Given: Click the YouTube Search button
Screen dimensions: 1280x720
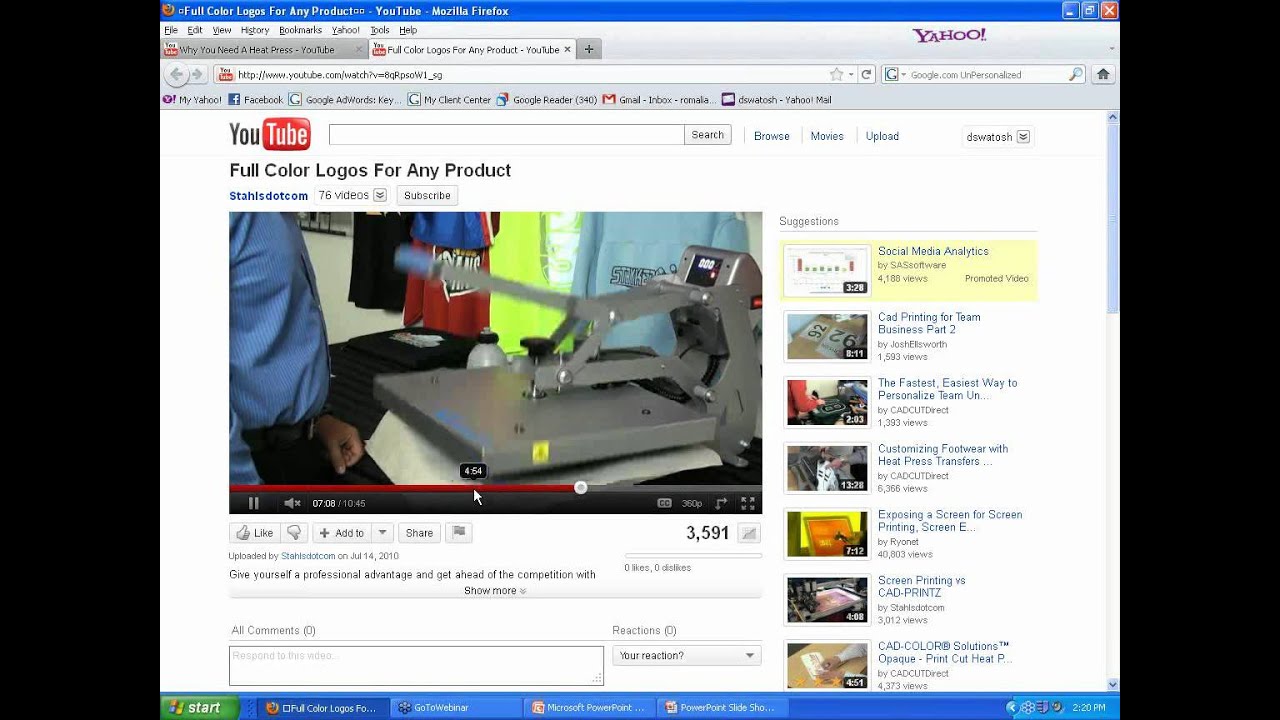Looking at the screenshot, I should [707, 135].
